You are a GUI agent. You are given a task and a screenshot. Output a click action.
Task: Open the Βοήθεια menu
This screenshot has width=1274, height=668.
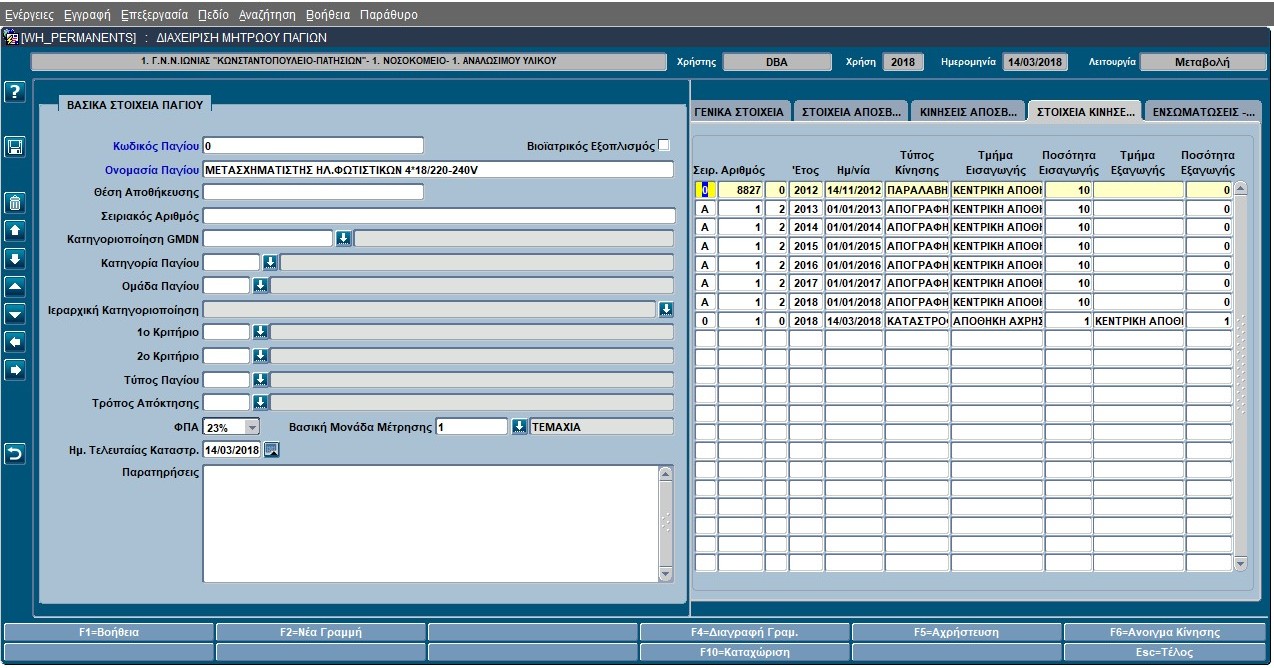coord(328,15)
